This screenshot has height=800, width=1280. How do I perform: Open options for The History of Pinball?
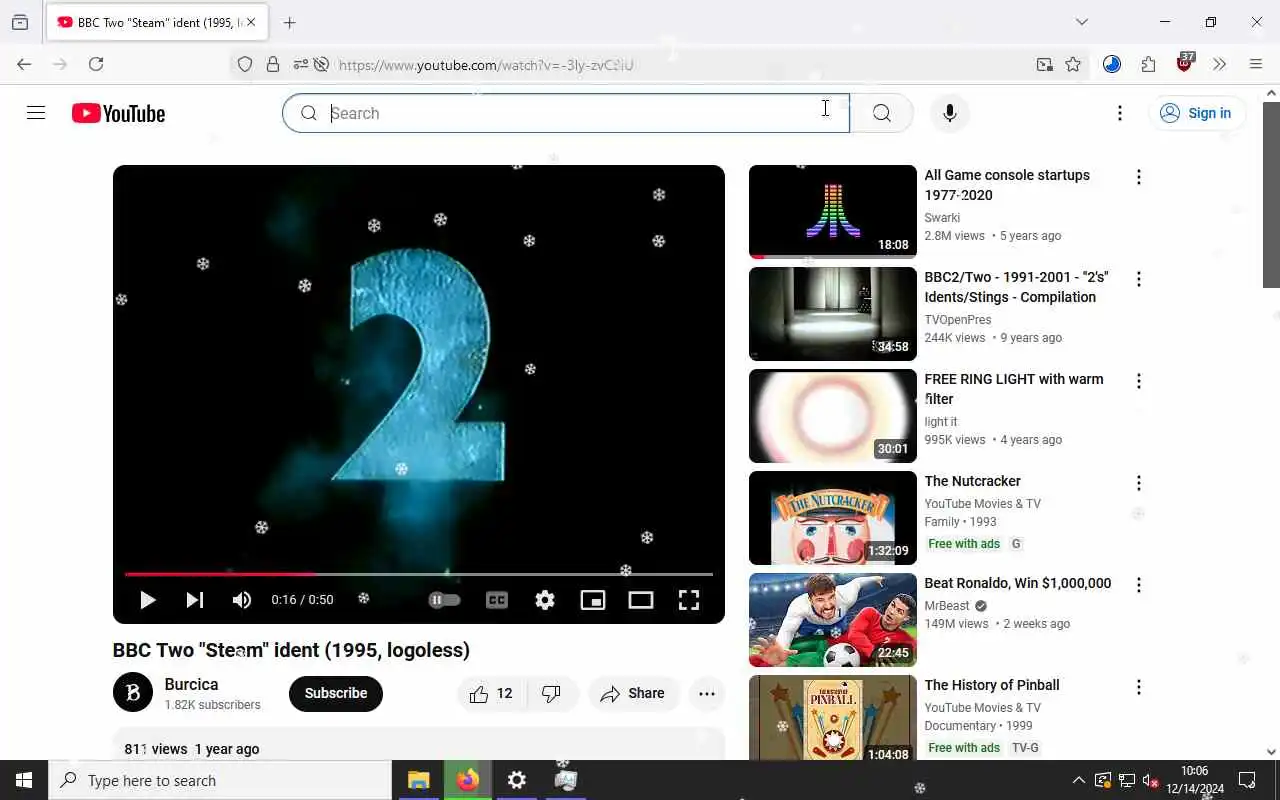point(1138,687)
